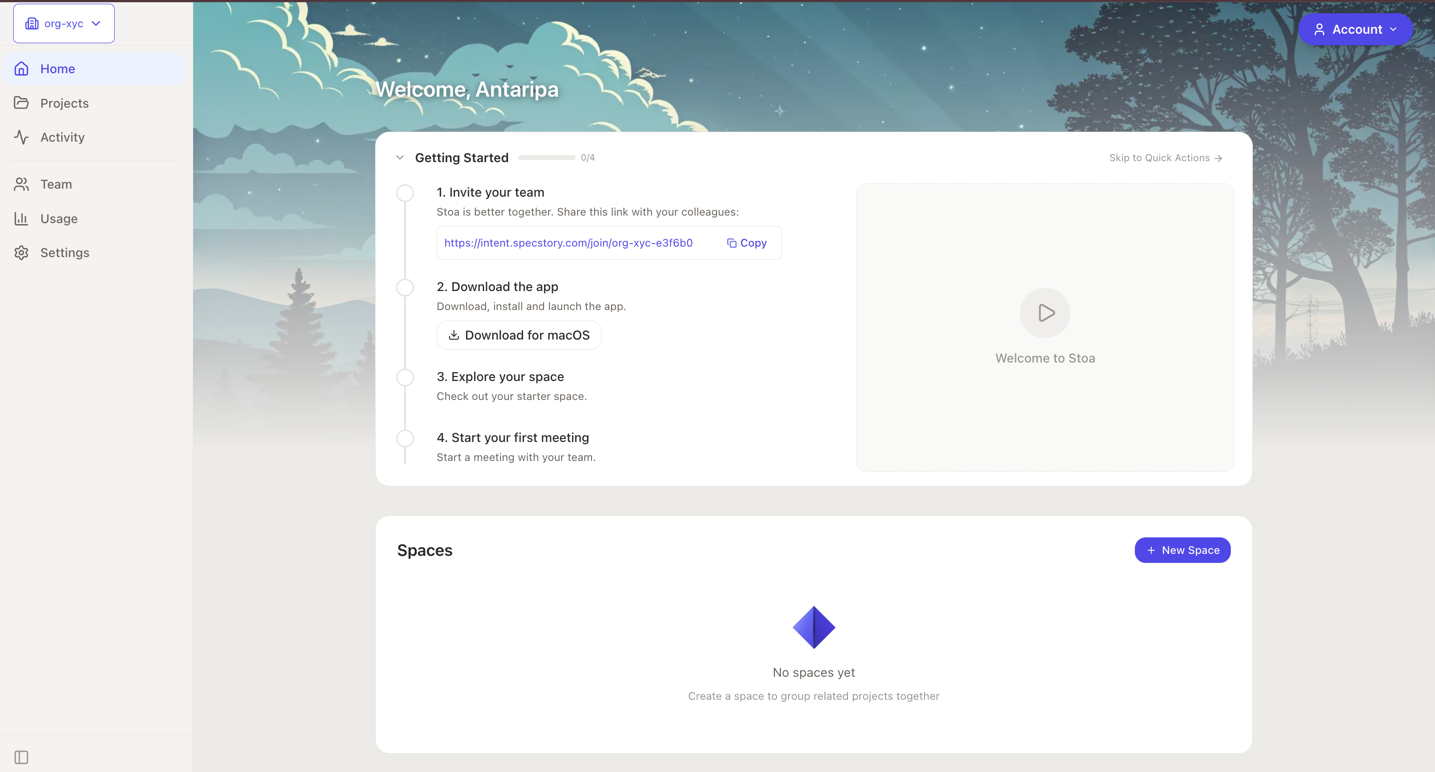Click the Team people icon
Screen dimensions: 1435x772
click(x=21, y=184)
